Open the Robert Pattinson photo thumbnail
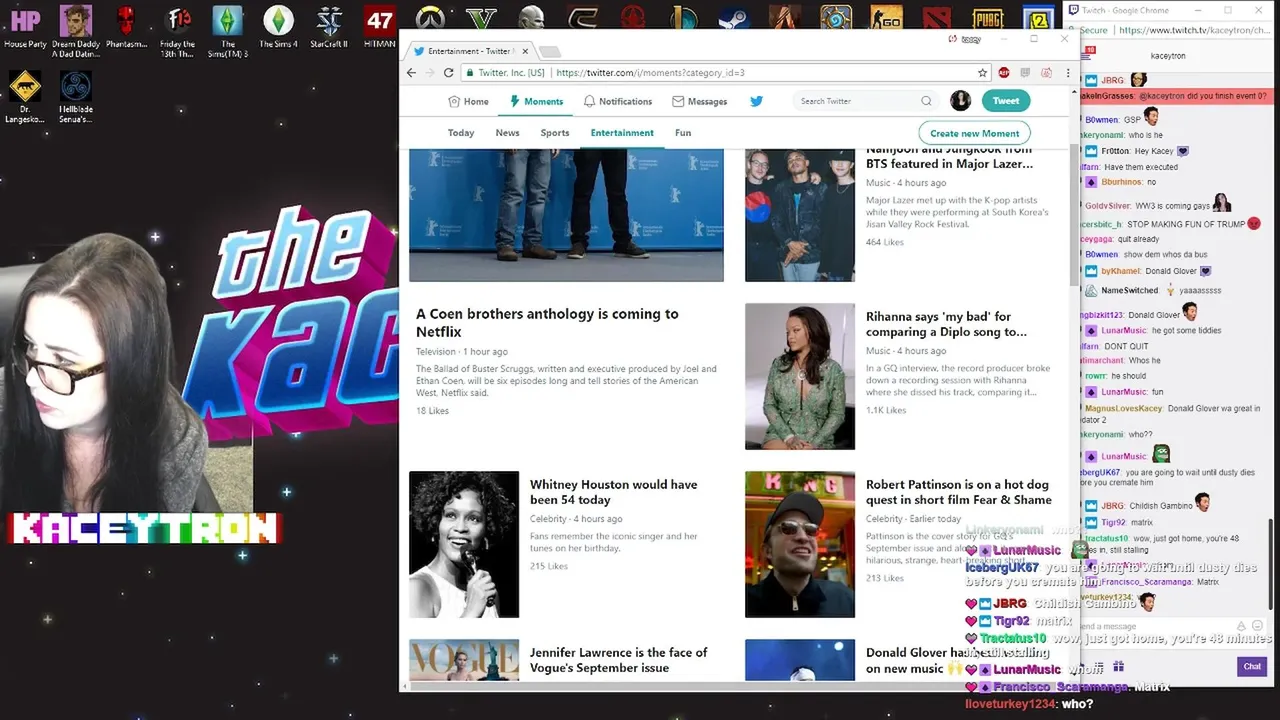This screenshot has height=720, width=1280. 800,544
